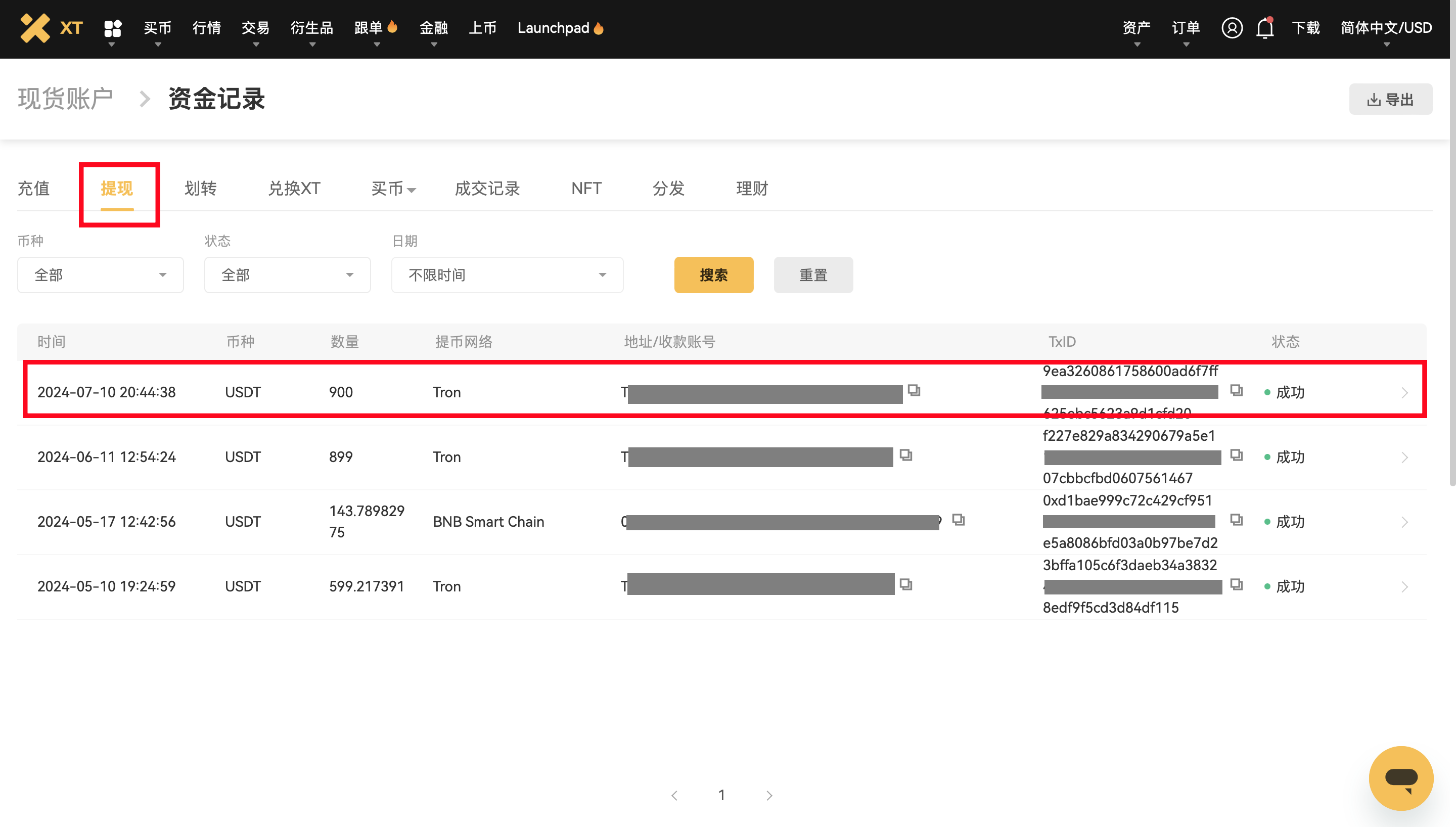Copy address for the 599.217391 USDT withdrawal

click(906, 584)
